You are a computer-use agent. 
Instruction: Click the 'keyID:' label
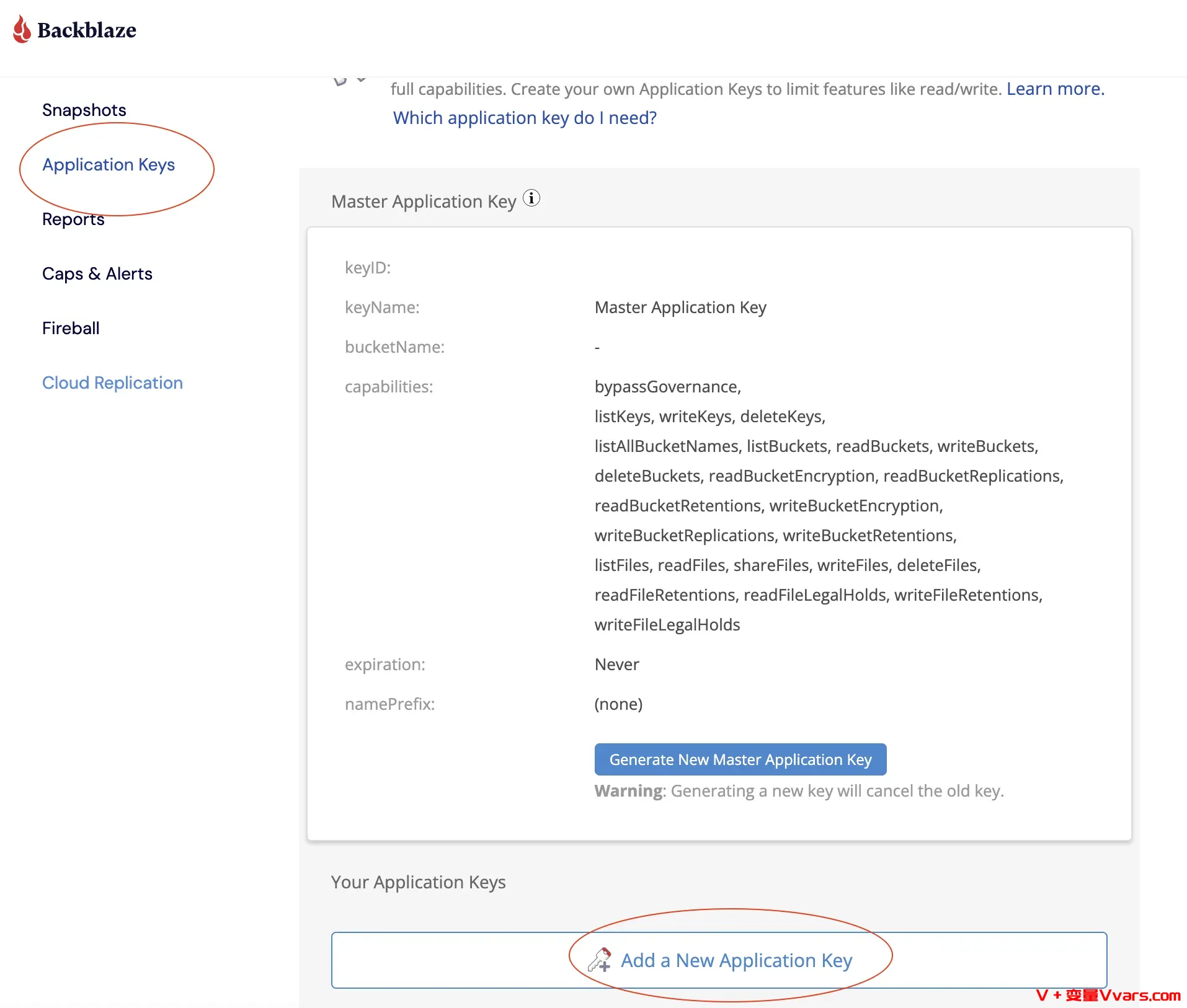(368, 268)
